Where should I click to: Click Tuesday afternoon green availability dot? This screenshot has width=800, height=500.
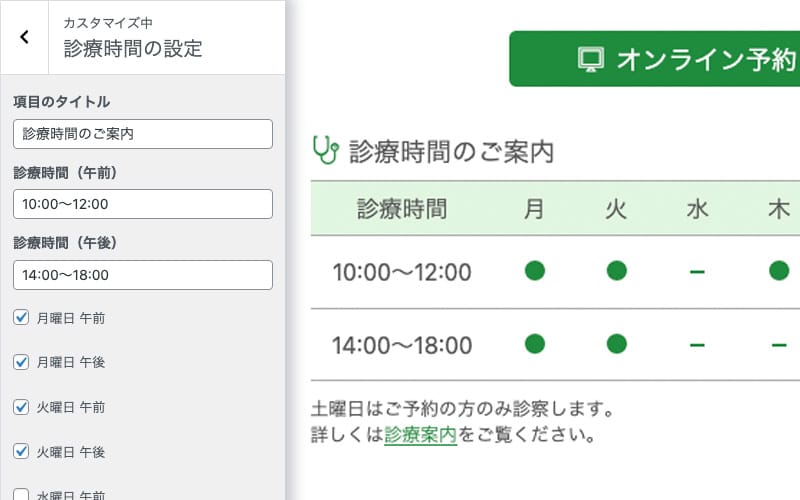616,345
